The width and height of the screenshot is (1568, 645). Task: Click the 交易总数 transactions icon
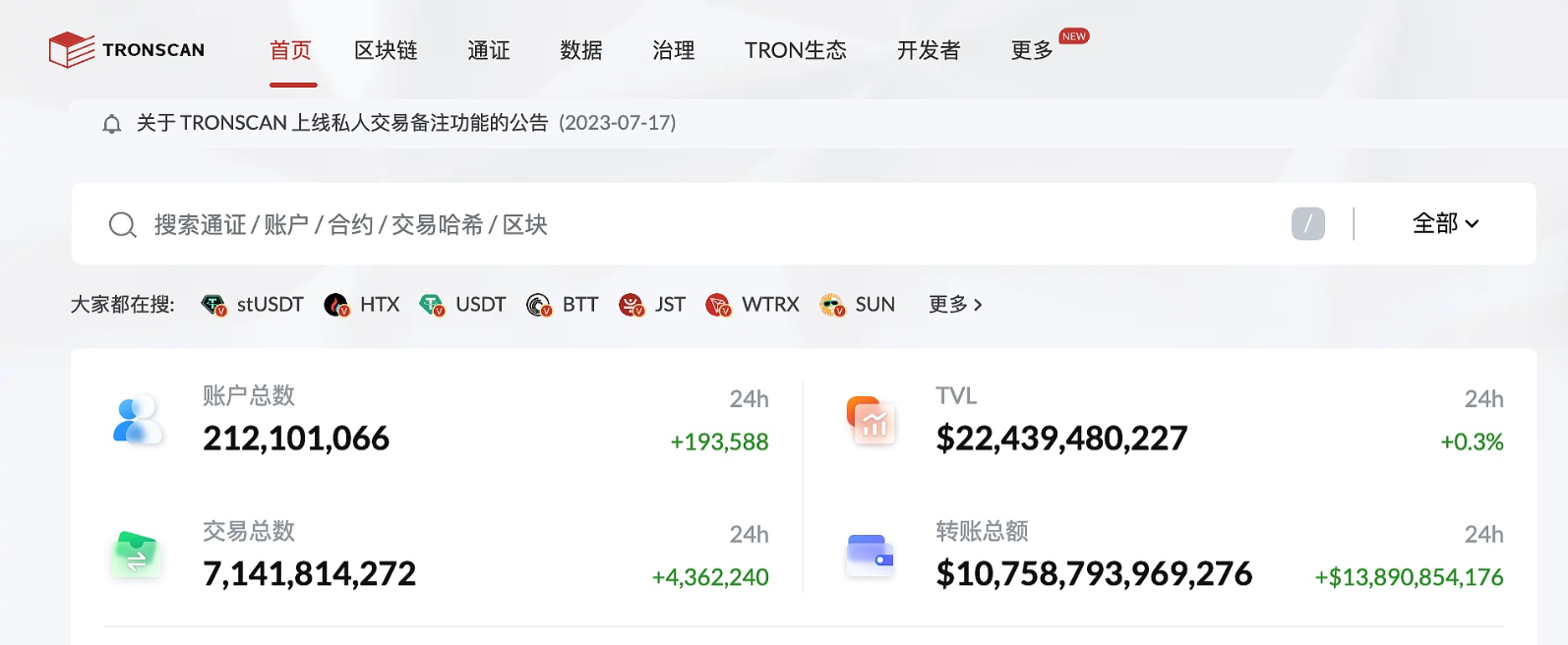136,555
